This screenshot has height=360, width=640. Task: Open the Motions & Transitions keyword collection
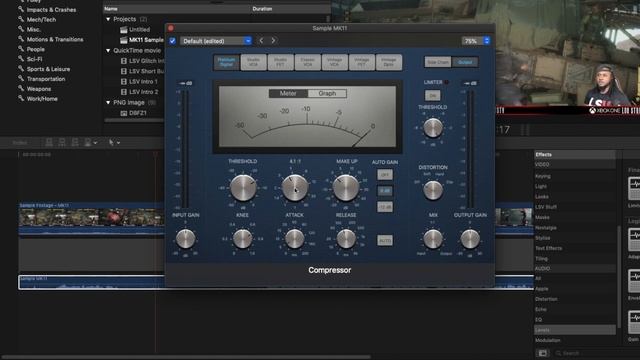(x=55, y=39)
